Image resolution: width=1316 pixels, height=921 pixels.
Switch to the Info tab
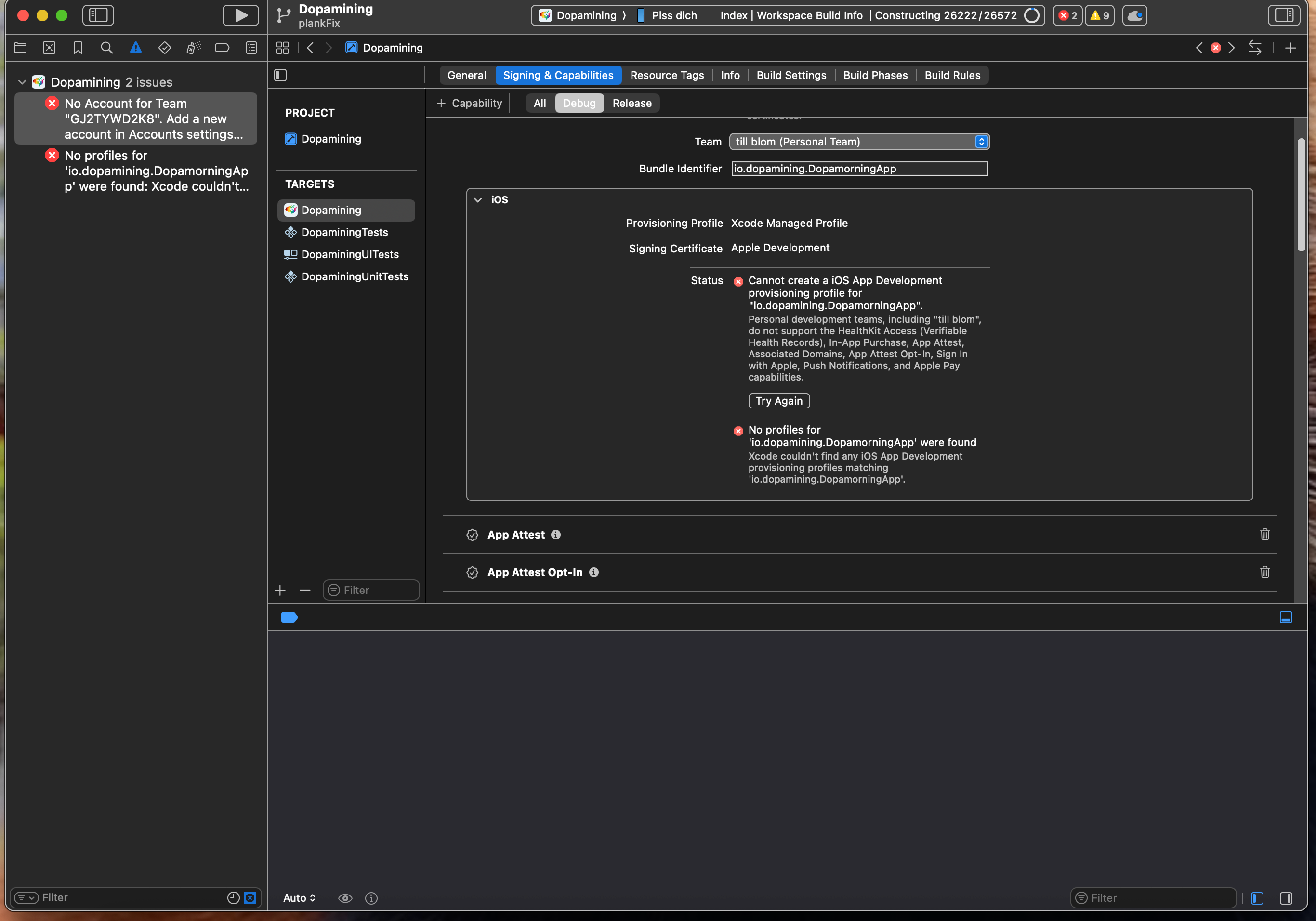click(x=730, y=75)
